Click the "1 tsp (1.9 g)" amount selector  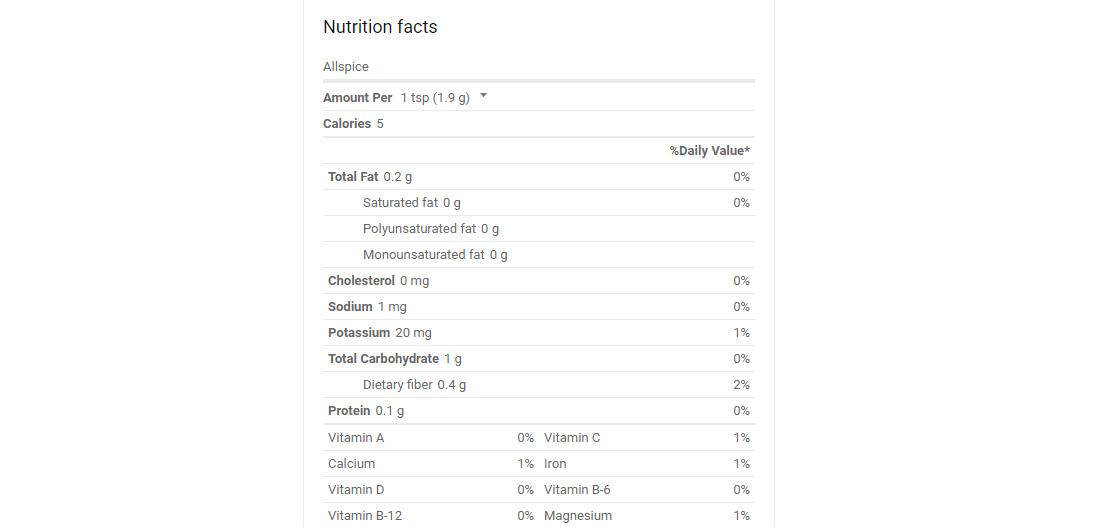[435, 98]
